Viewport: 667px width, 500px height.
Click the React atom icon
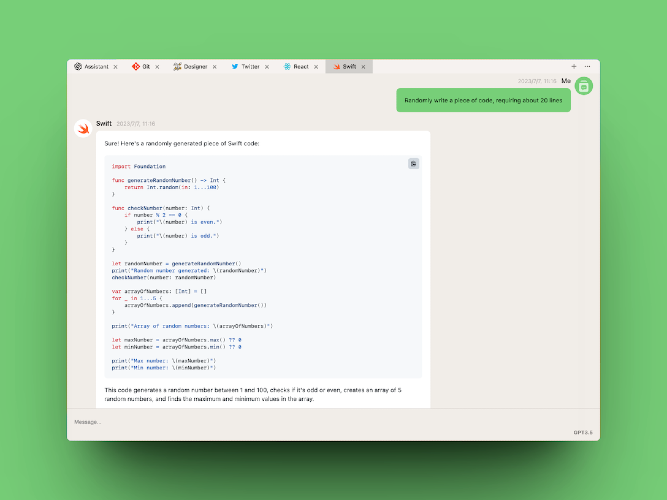pos(287,67)
